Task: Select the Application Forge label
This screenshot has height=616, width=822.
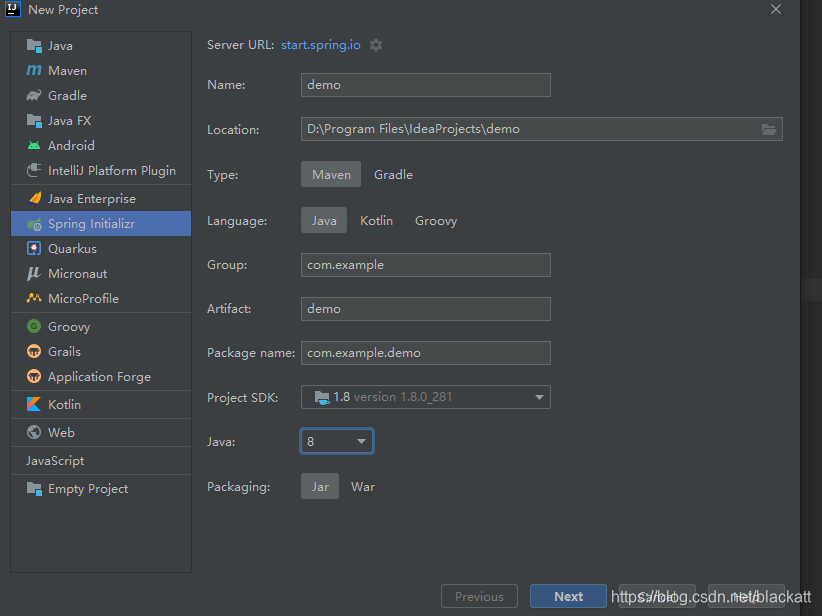Action: point(100,376)
